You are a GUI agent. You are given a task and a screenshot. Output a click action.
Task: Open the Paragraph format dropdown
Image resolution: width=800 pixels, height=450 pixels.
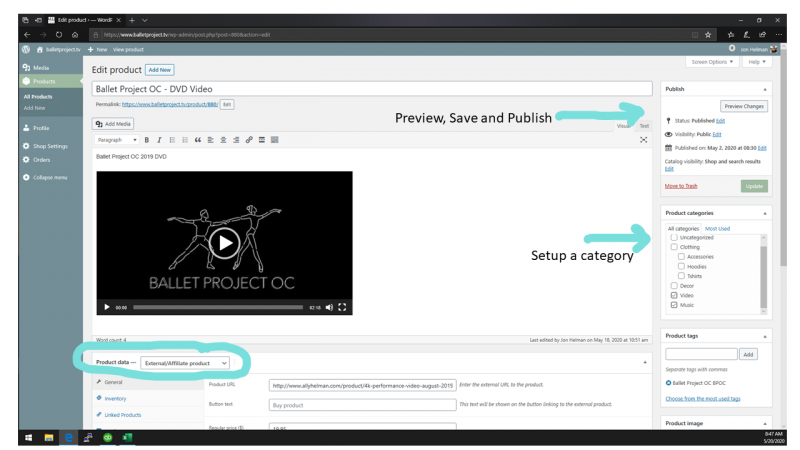coord(117,140)
